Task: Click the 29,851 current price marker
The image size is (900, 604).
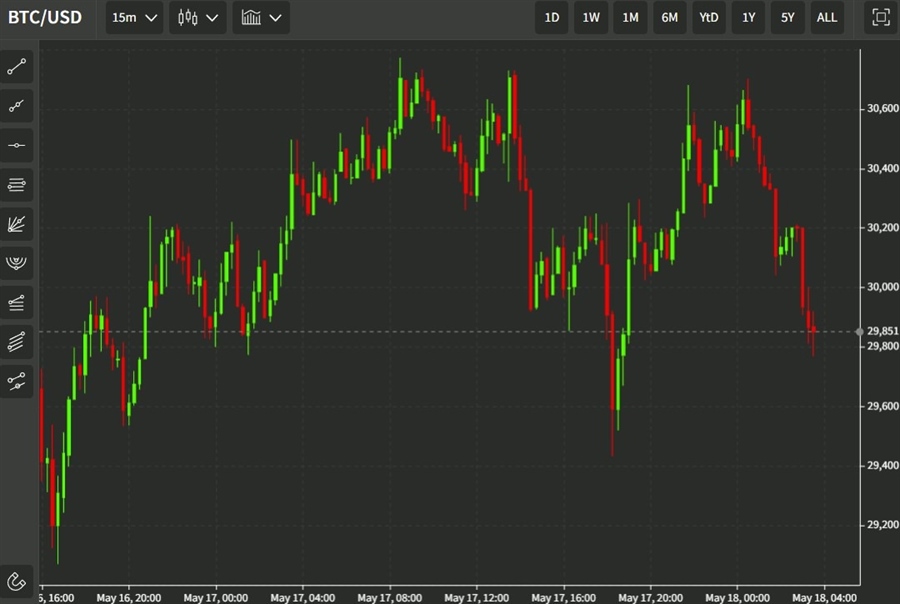Action: coord(881,331)
